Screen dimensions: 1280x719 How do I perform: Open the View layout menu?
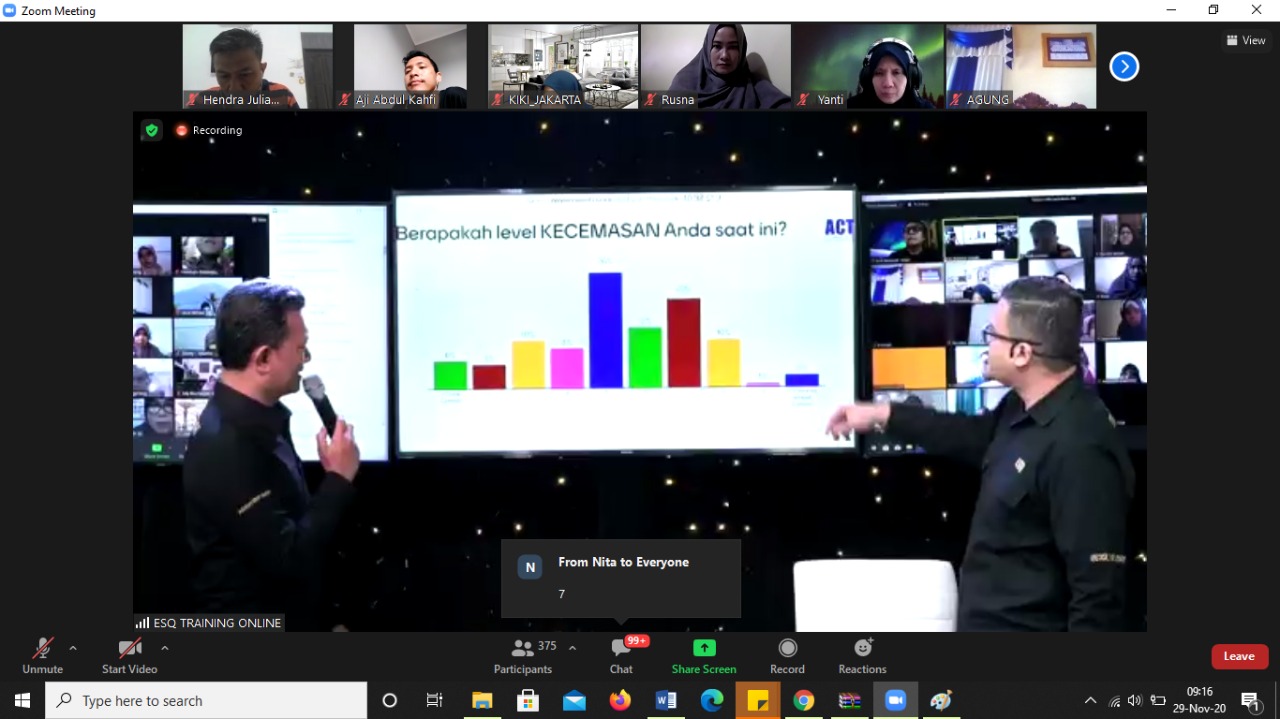click(x=1246, y=41)
